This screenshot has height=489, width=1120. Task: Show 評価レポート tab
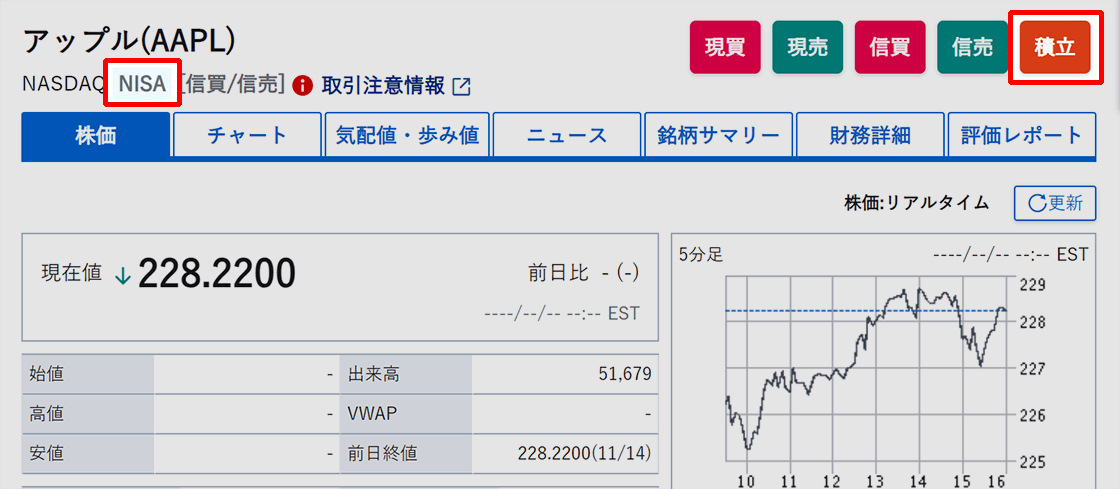1022,135
